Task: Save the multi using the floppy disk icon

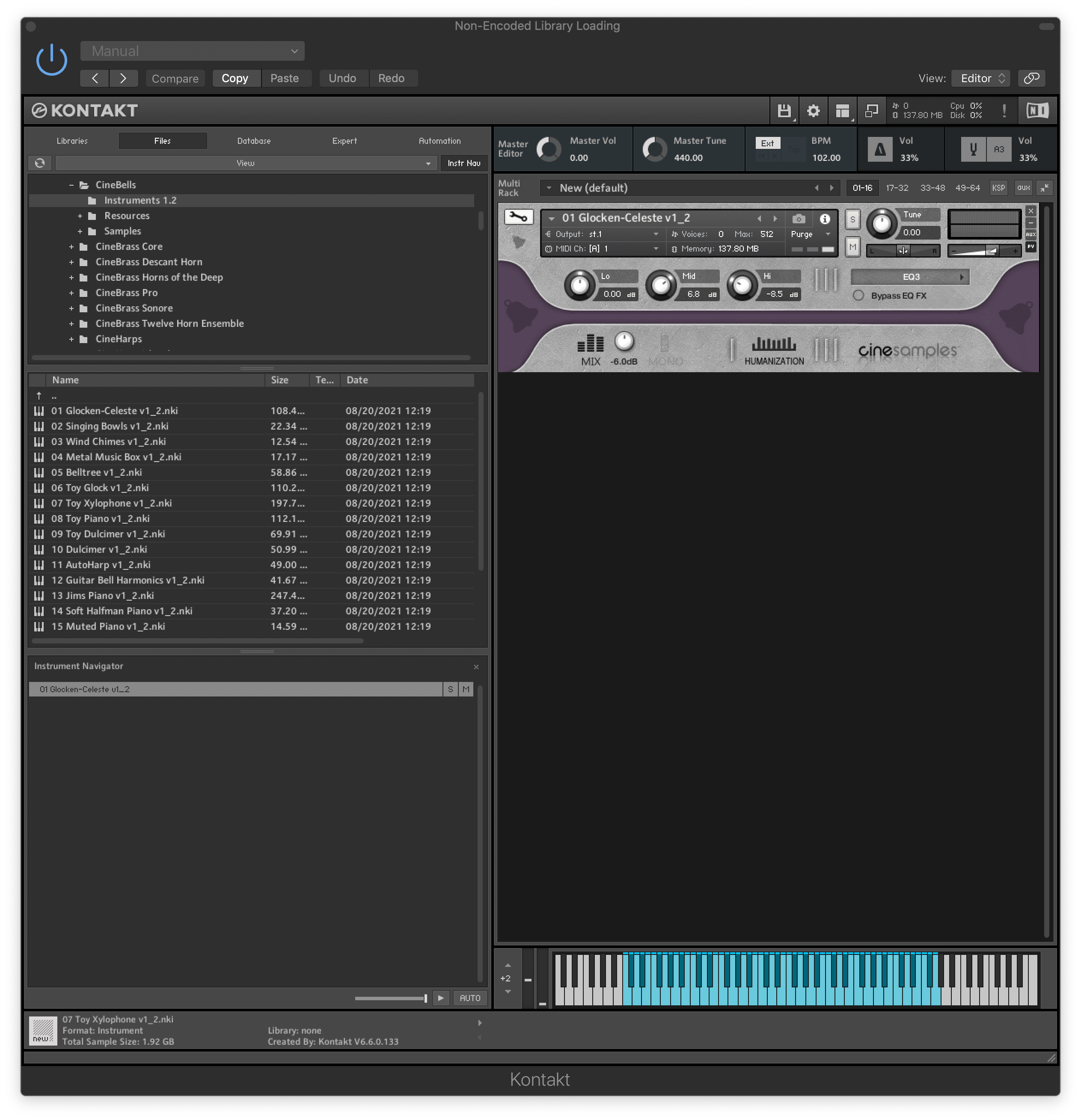Action: click(x=784, y=110)
